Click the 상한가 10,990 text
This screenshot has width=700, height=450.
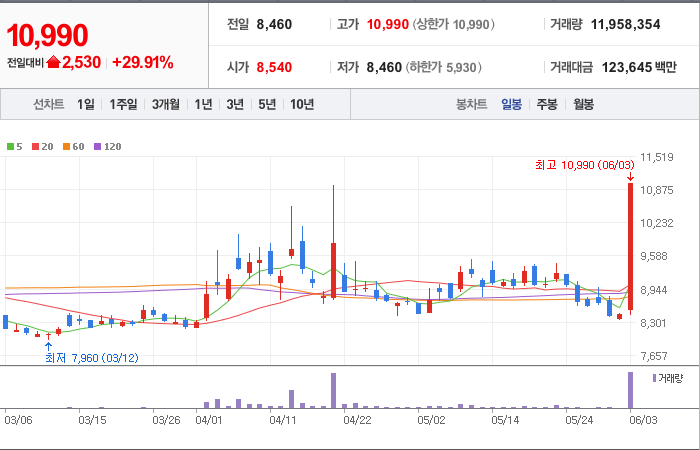pos(454,24)
